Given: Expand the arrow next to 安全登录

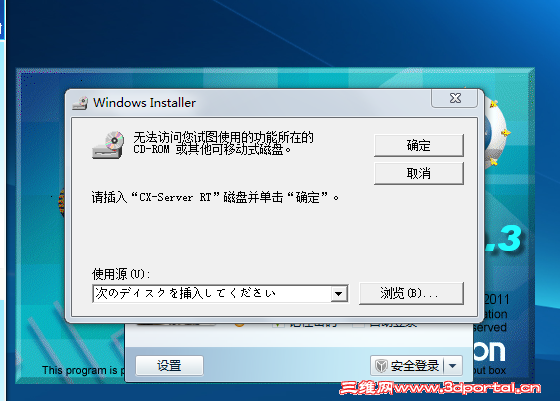Looking at the screenshot, I should pos(452,366).
